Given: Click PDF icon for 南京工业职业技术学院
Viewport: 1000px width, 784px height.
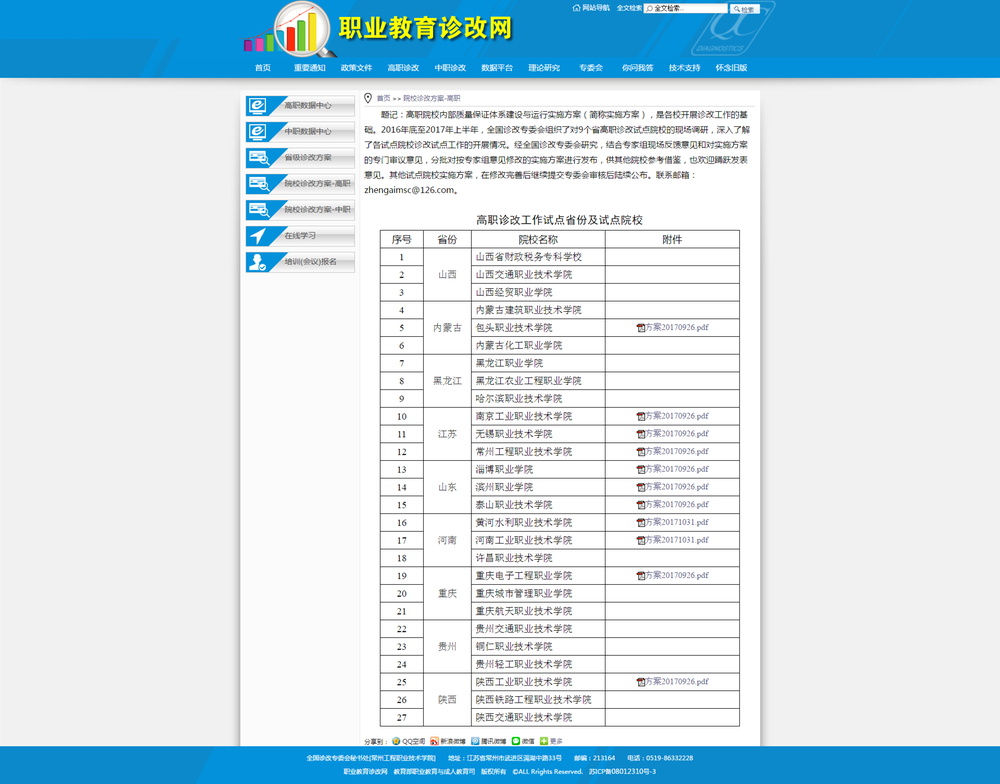Looking at the screenshot, I should click(641, 417).
